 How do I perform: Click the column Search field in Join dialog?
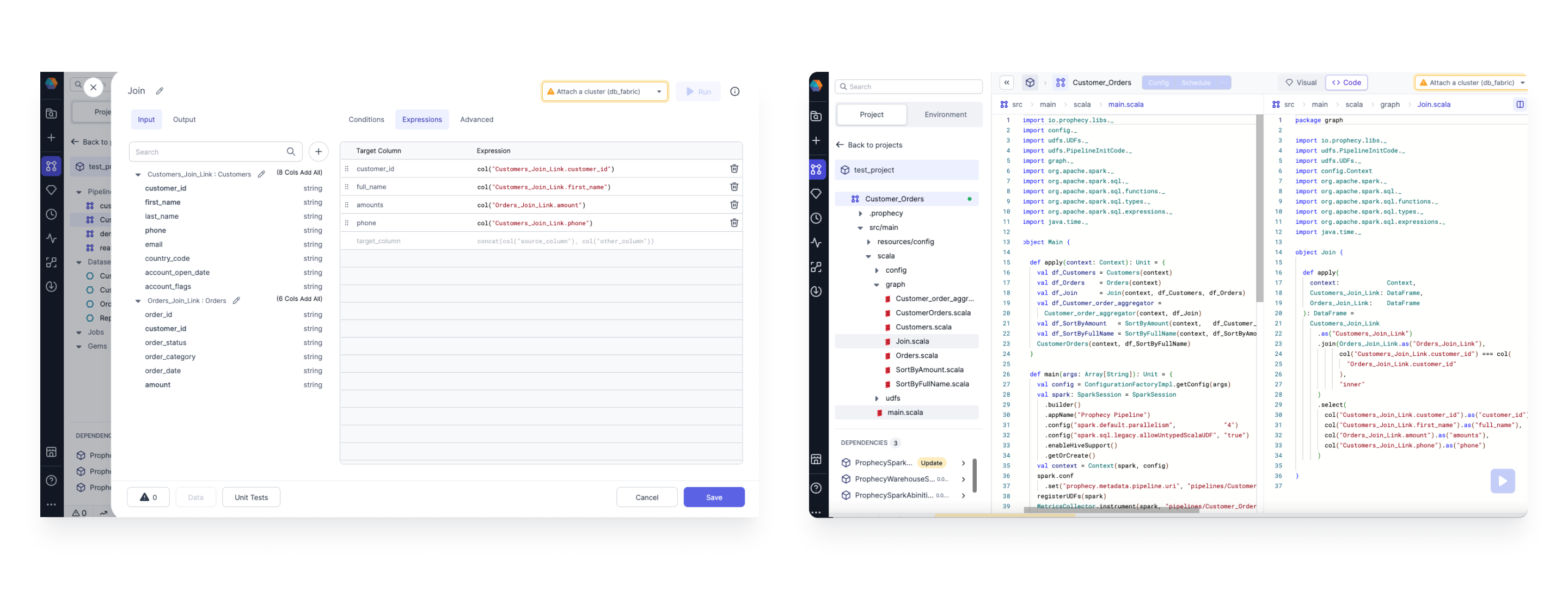tap(208, 152)
